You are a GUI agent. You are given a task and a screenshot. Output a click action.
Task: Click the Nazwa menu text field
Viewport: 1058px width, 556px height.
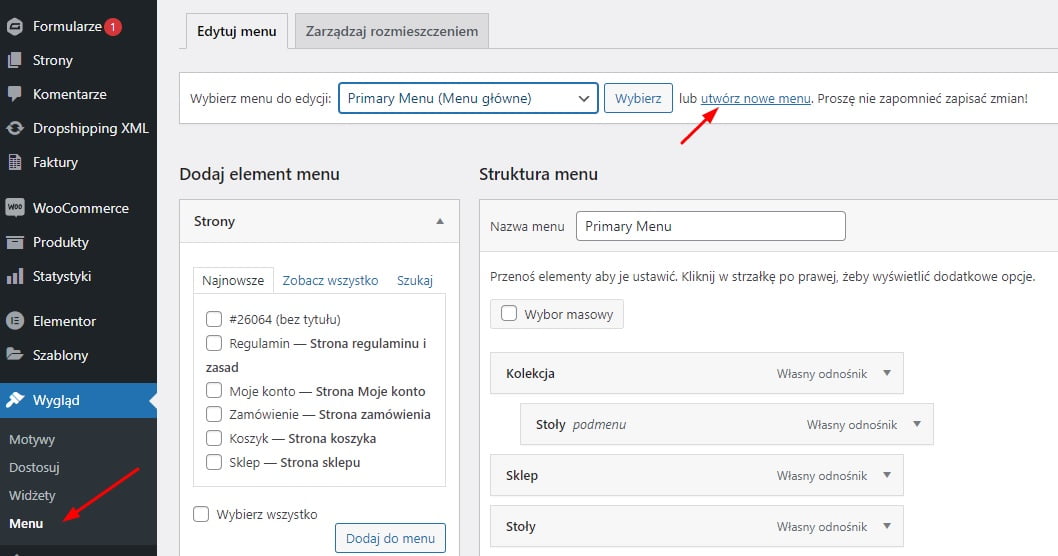point(711,226)
